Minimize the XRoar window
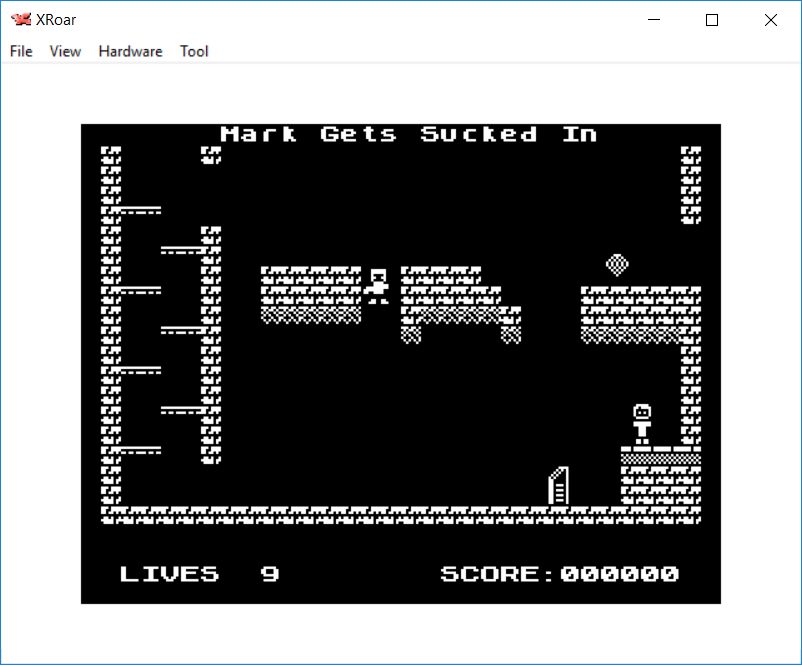Viewport: 802px width, 665px height. tap(655, 20)
